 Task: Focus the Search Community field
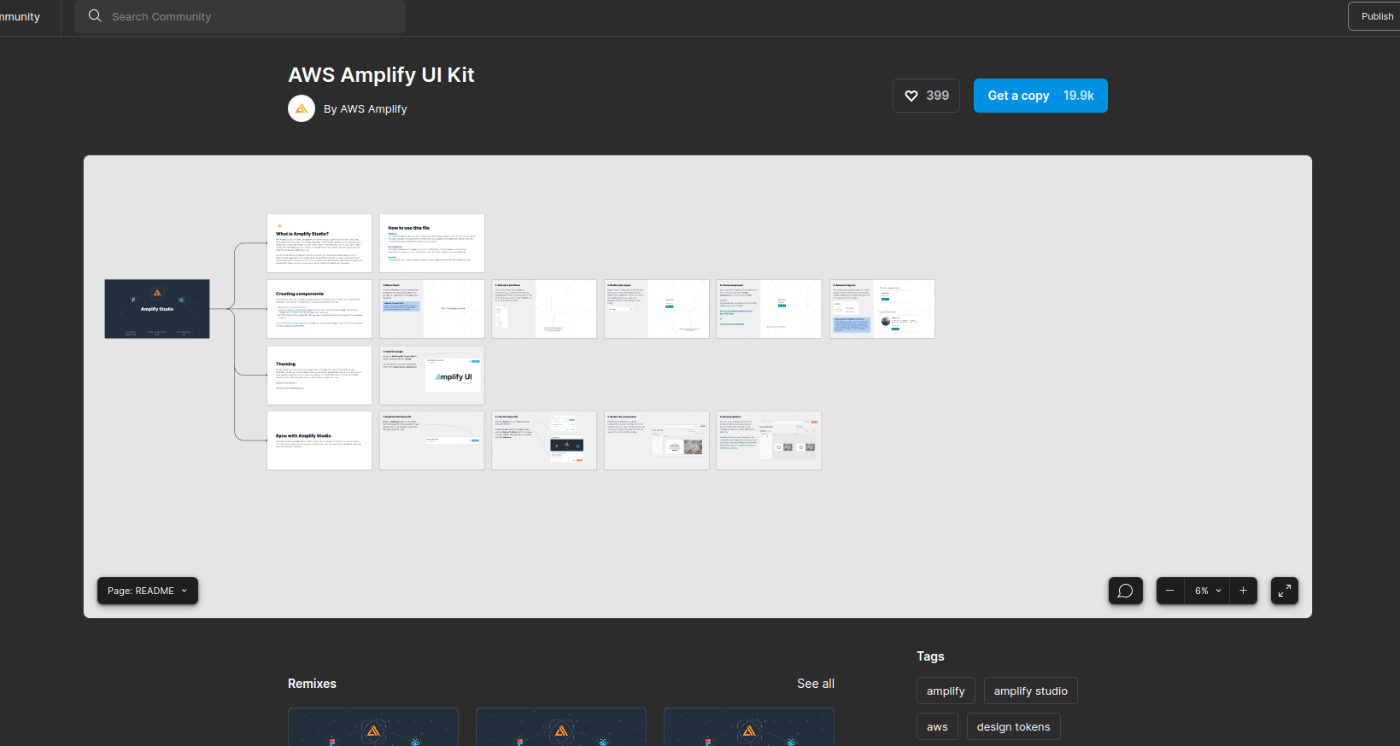[x=240, y=17]
